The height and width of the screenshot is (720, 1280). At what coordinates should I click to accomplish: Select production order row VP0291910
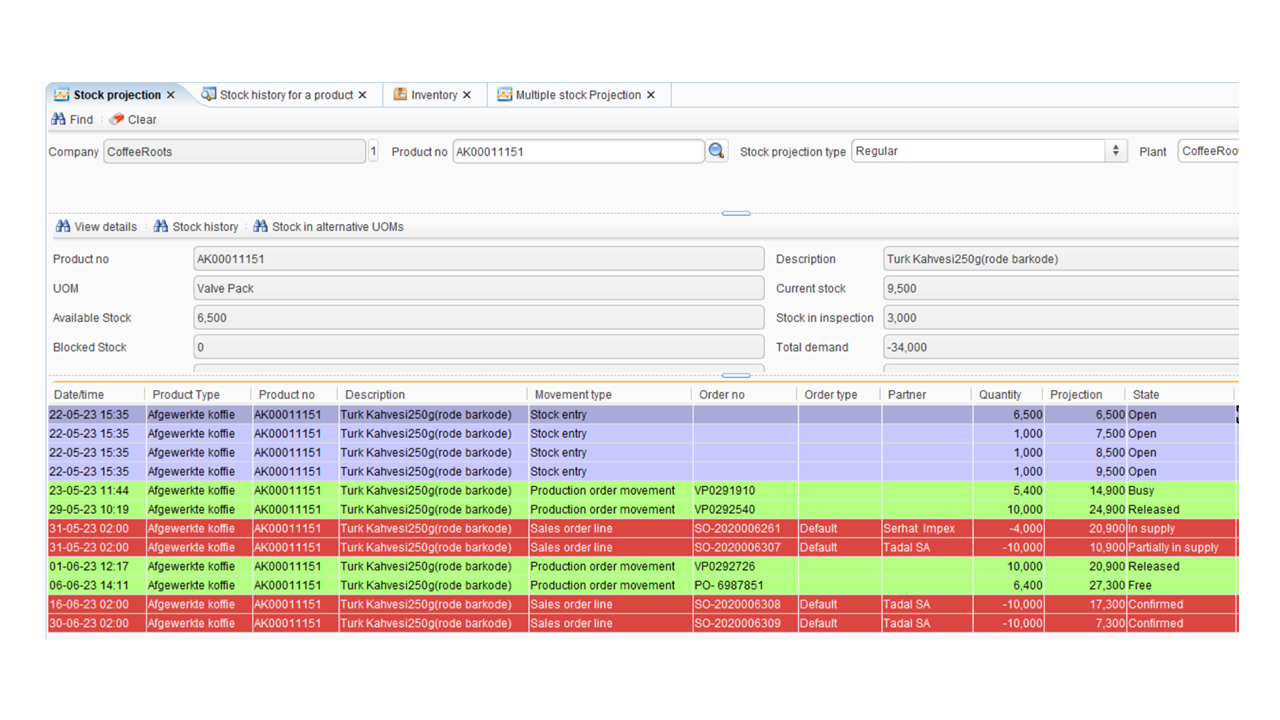click(642, 490)
